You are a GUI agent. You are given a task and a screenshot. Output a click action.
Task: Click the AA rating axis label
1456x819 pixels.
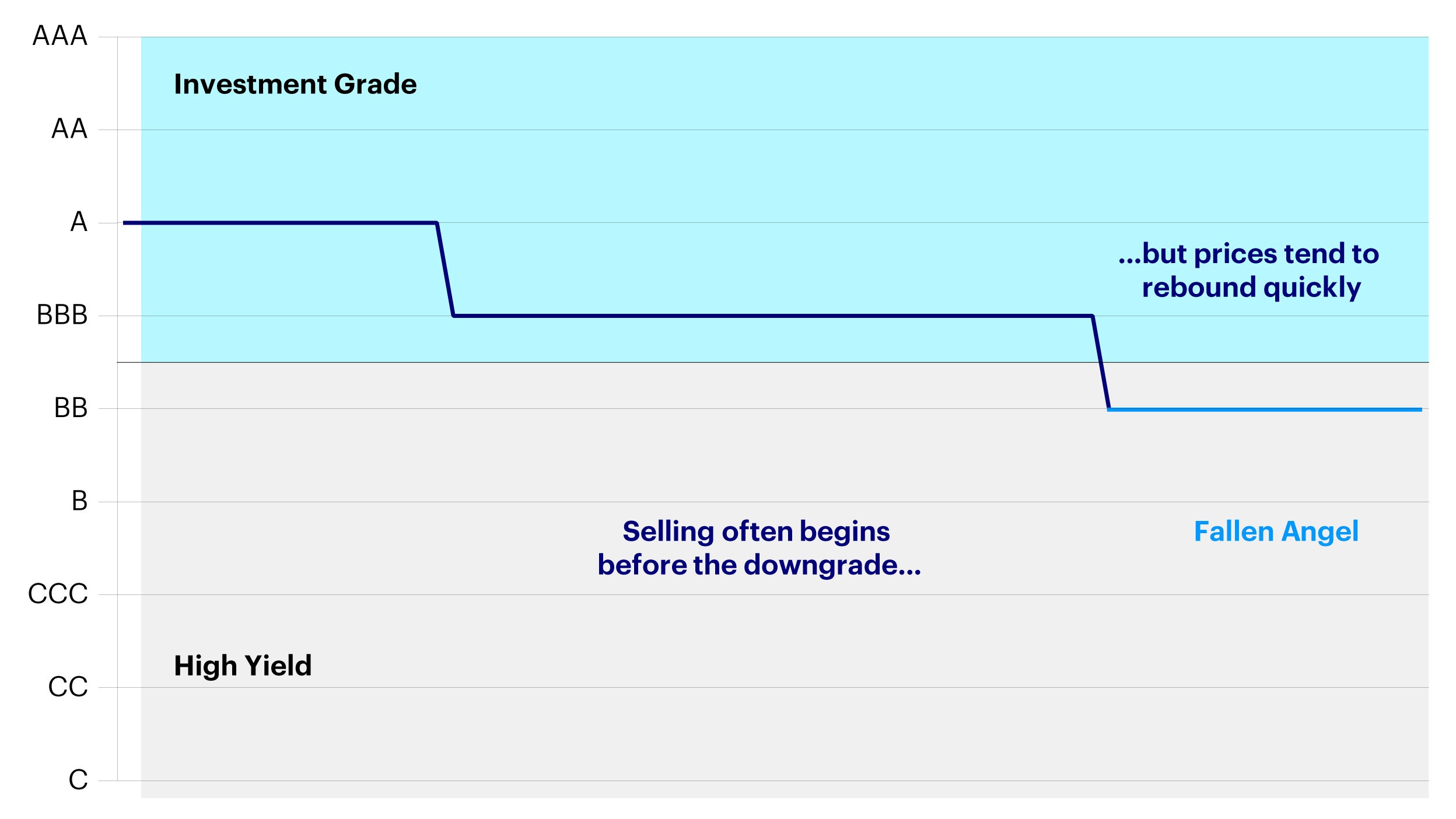[x=69, y=128]
